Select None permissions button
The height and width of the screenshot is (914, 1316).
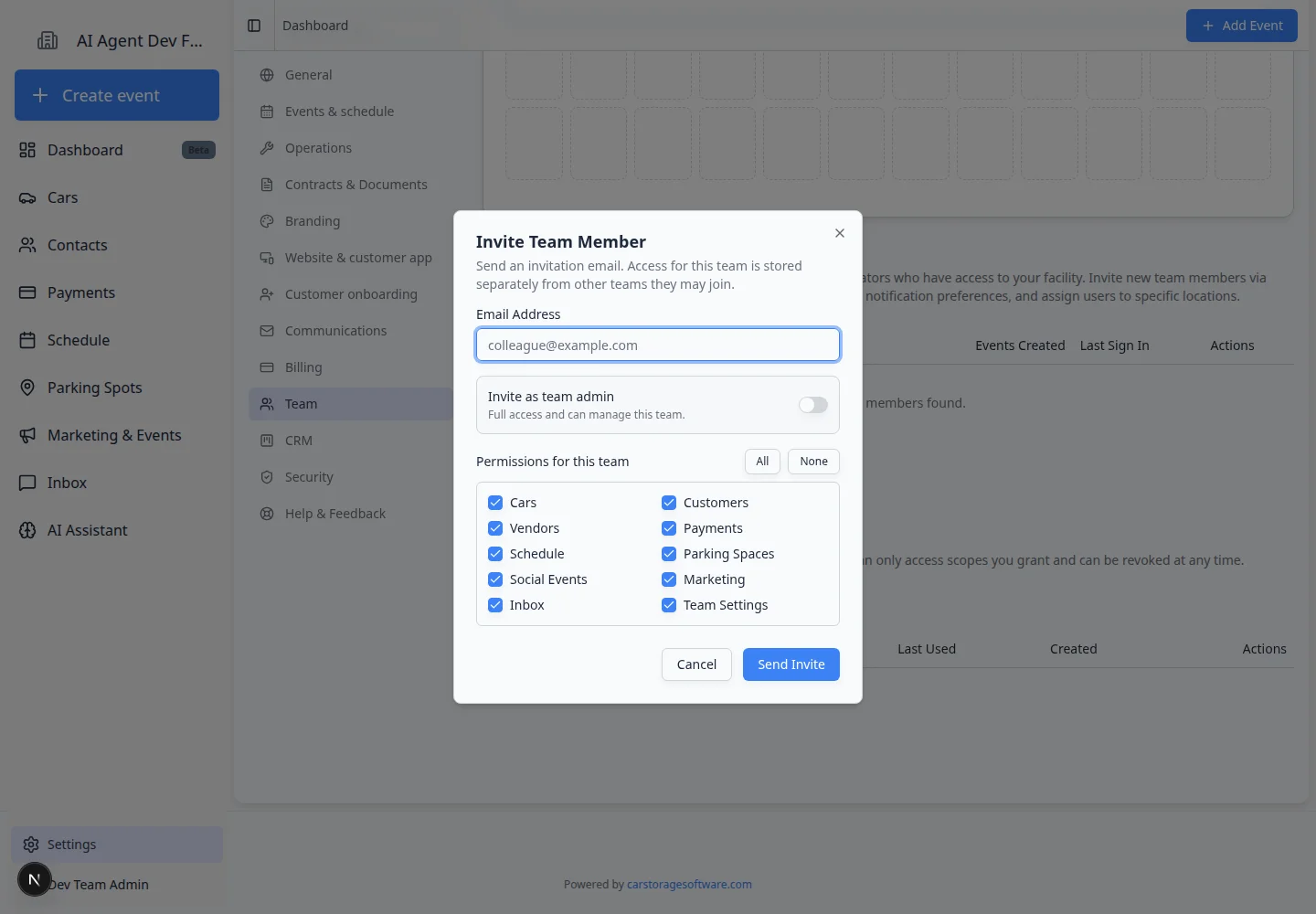tap(813, 462)
